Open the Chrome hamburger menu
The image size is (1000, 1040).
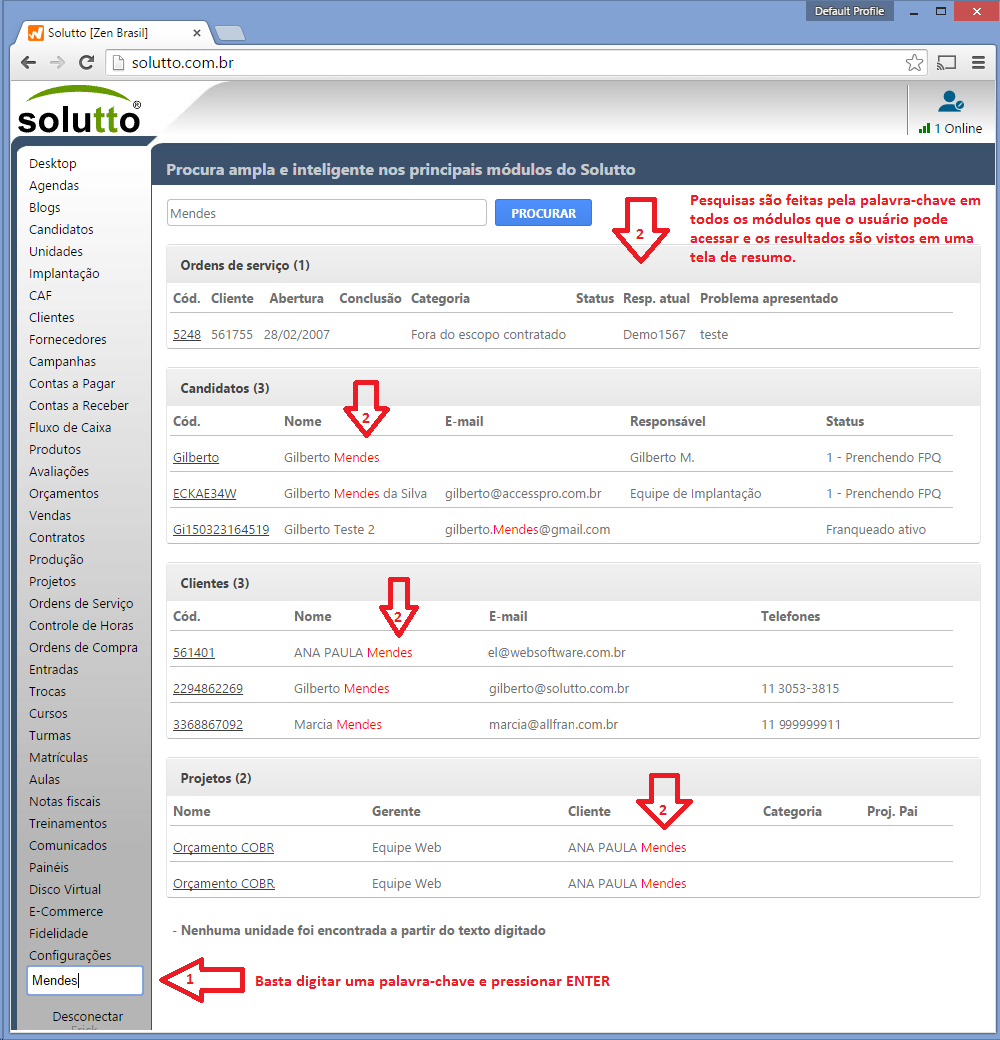pyautogui.click(x=978, y=62)
